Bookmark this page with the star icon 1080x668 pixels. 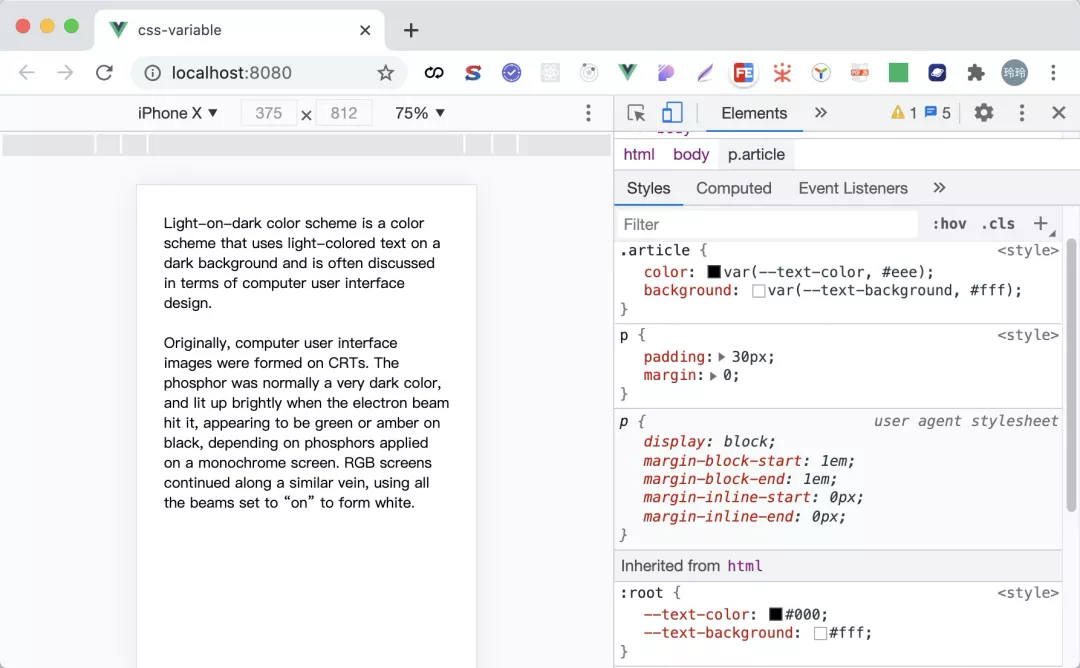386,72
